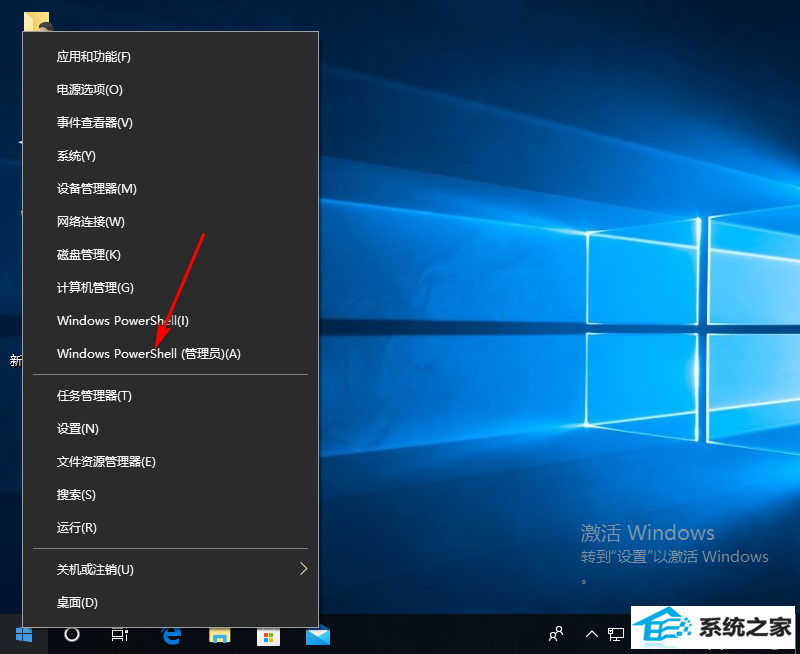Show hidden tray icons chevron

[x=591, y=634]
